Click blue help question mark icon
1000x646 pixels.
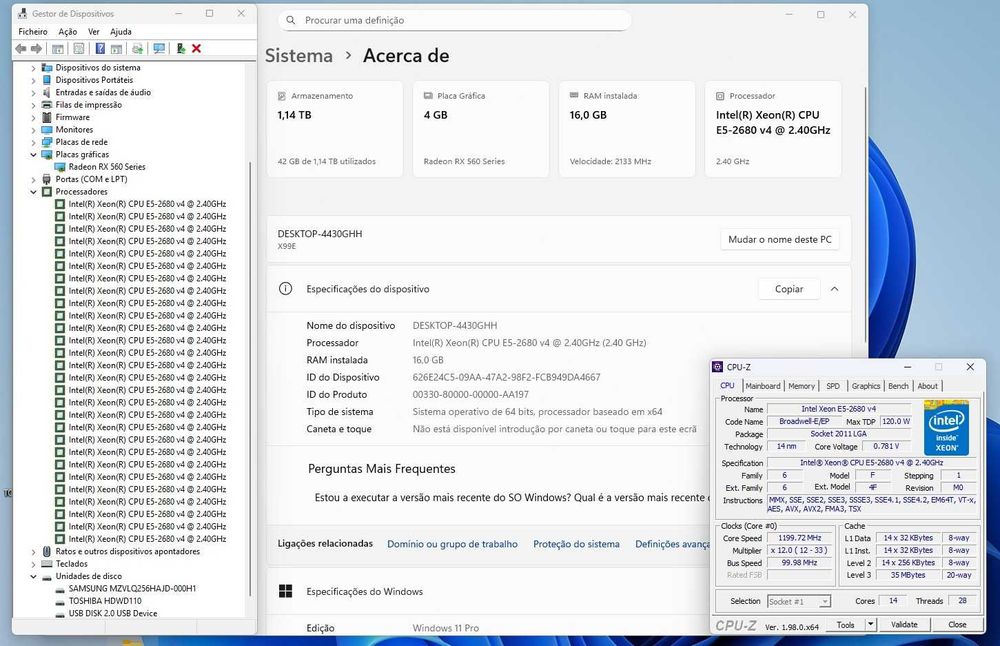coord(100,48)
